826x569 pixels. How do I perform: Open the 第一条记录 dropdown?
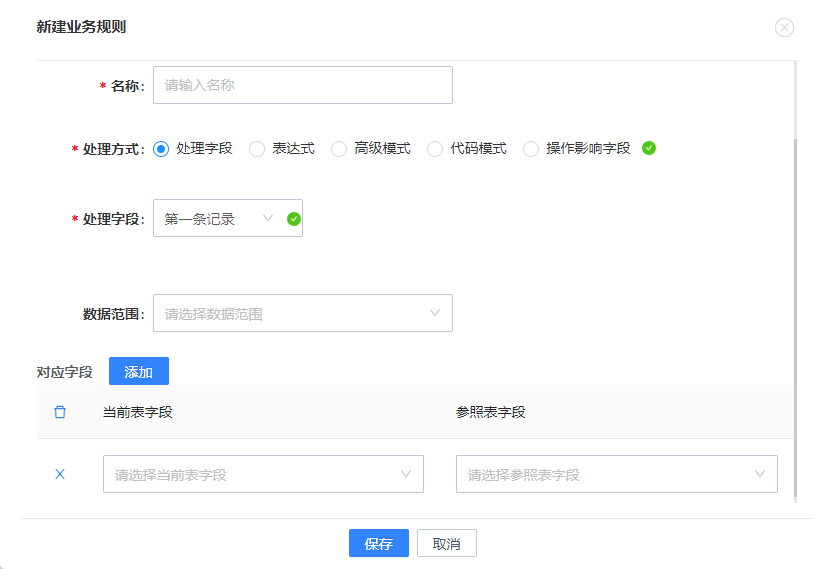point(218,218)
